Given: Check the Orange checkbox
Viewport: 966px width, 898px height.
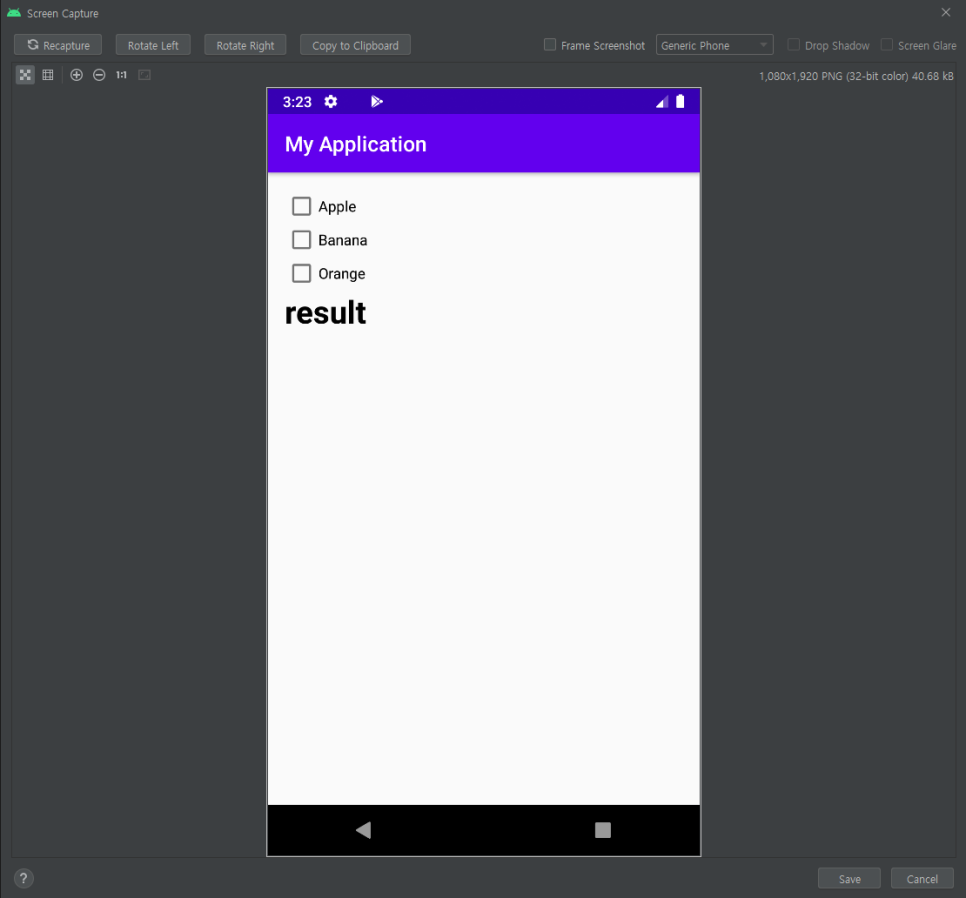Looking at the screenshot, I should [x=301, y=273].
